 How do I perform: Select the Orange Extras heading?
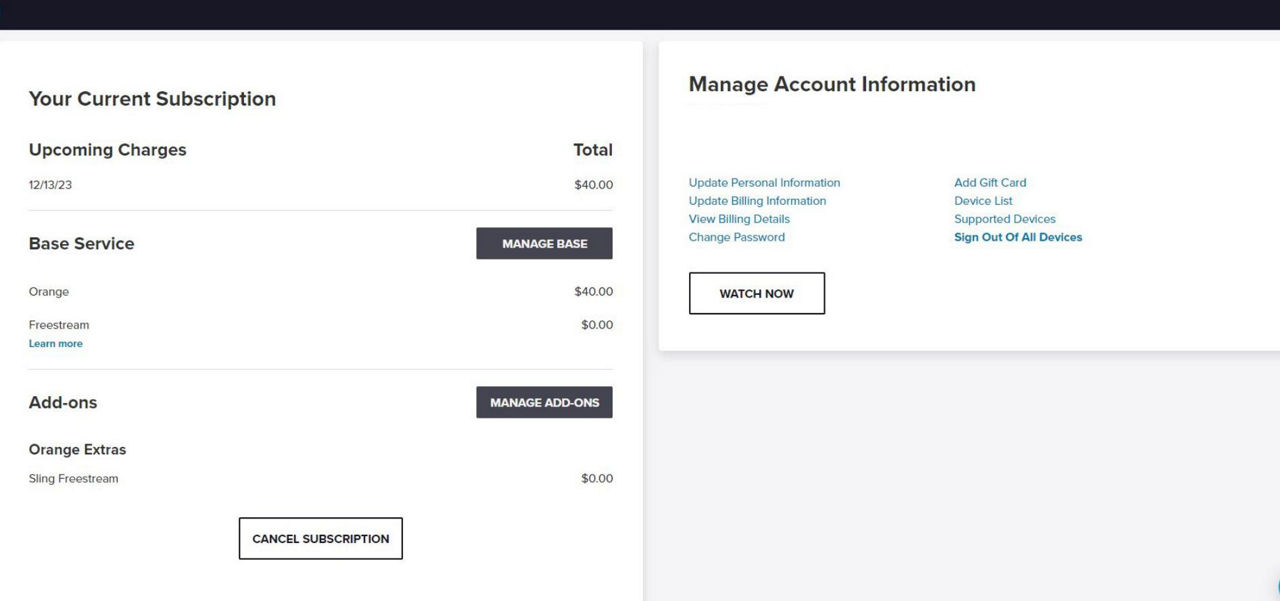[78, 450]
